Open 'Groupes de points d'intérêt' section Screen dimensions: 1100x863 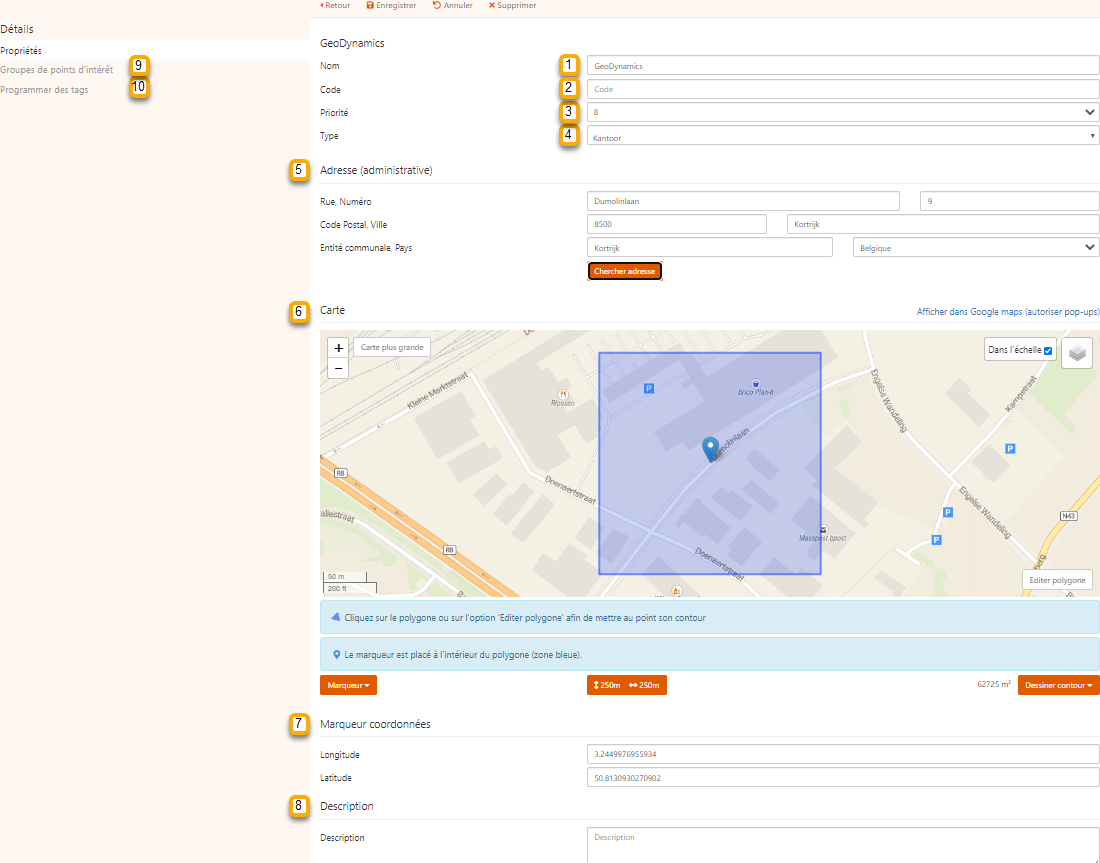click(x=56, y=70)
